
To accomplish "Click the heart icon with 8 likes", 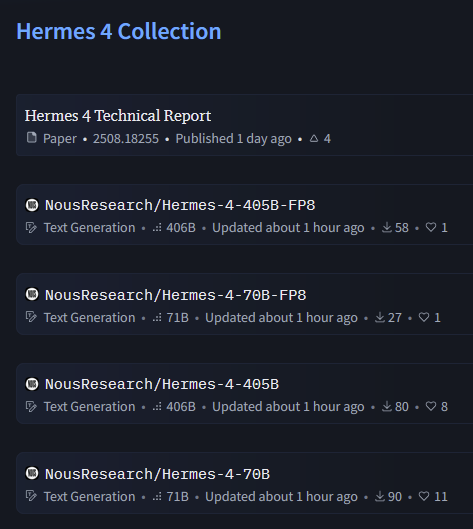I will tap(431, 406).
